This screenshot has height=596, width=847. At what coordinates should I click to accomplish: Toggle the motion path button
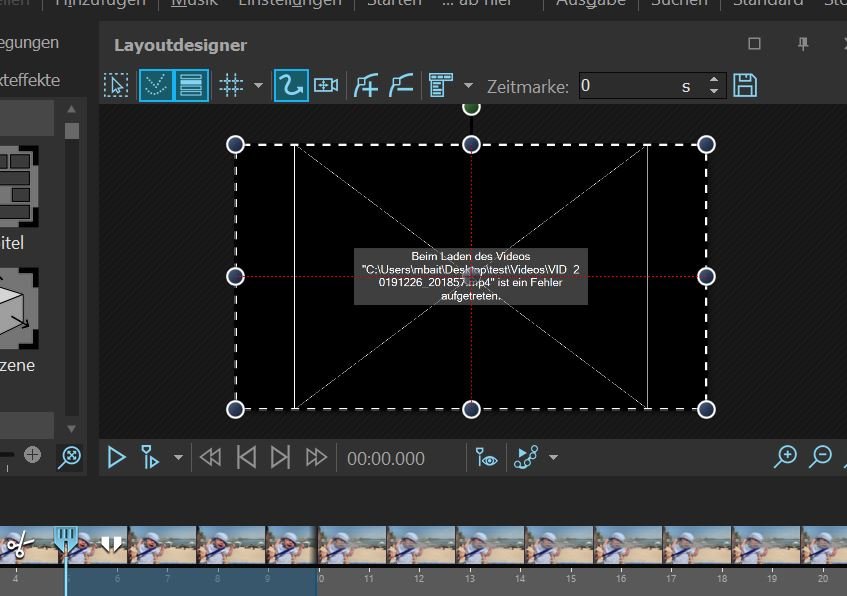pyautogui.click(x=290, y=86)
